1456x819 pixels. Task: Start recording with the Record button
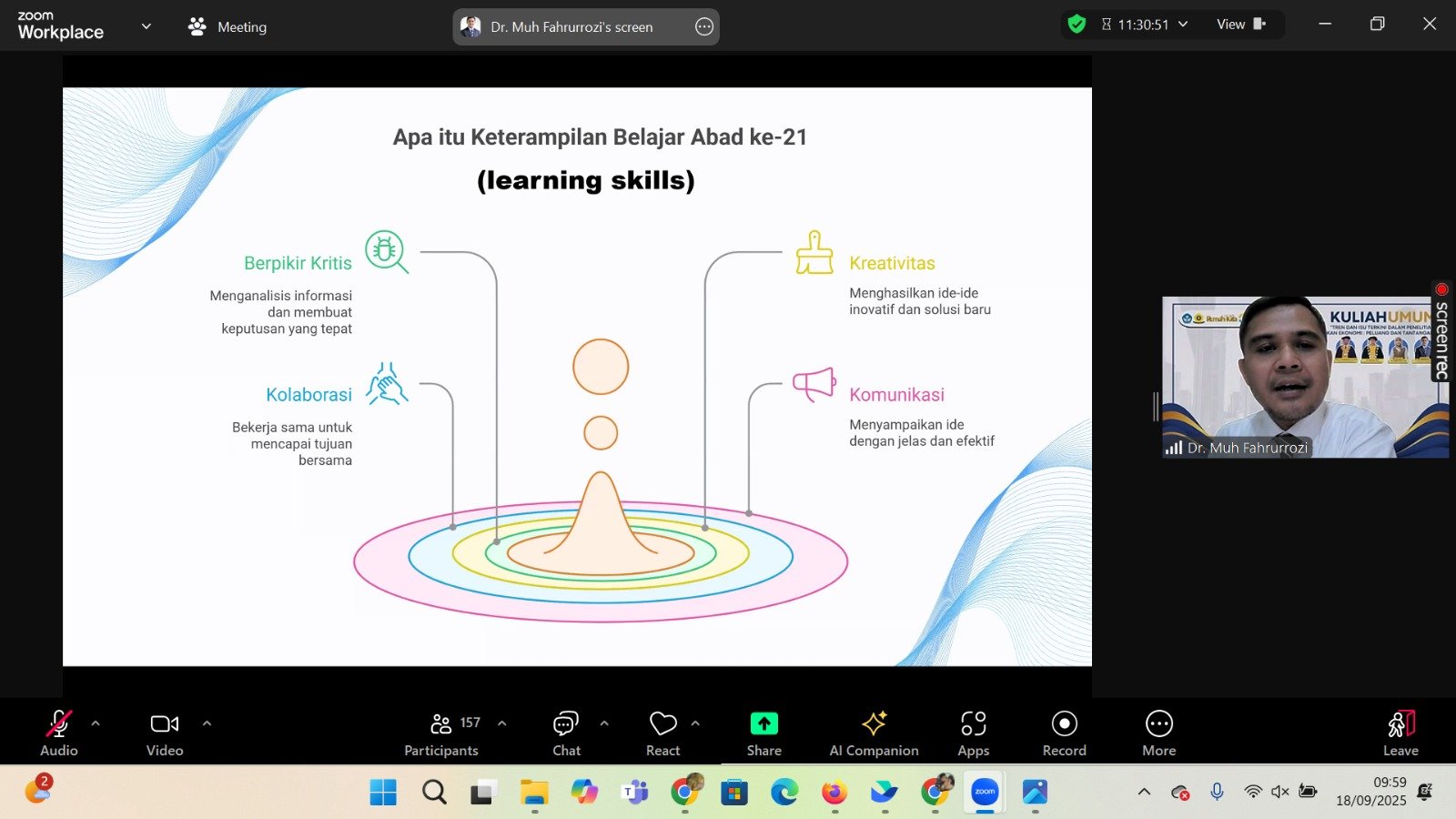tap(1064, 733)
